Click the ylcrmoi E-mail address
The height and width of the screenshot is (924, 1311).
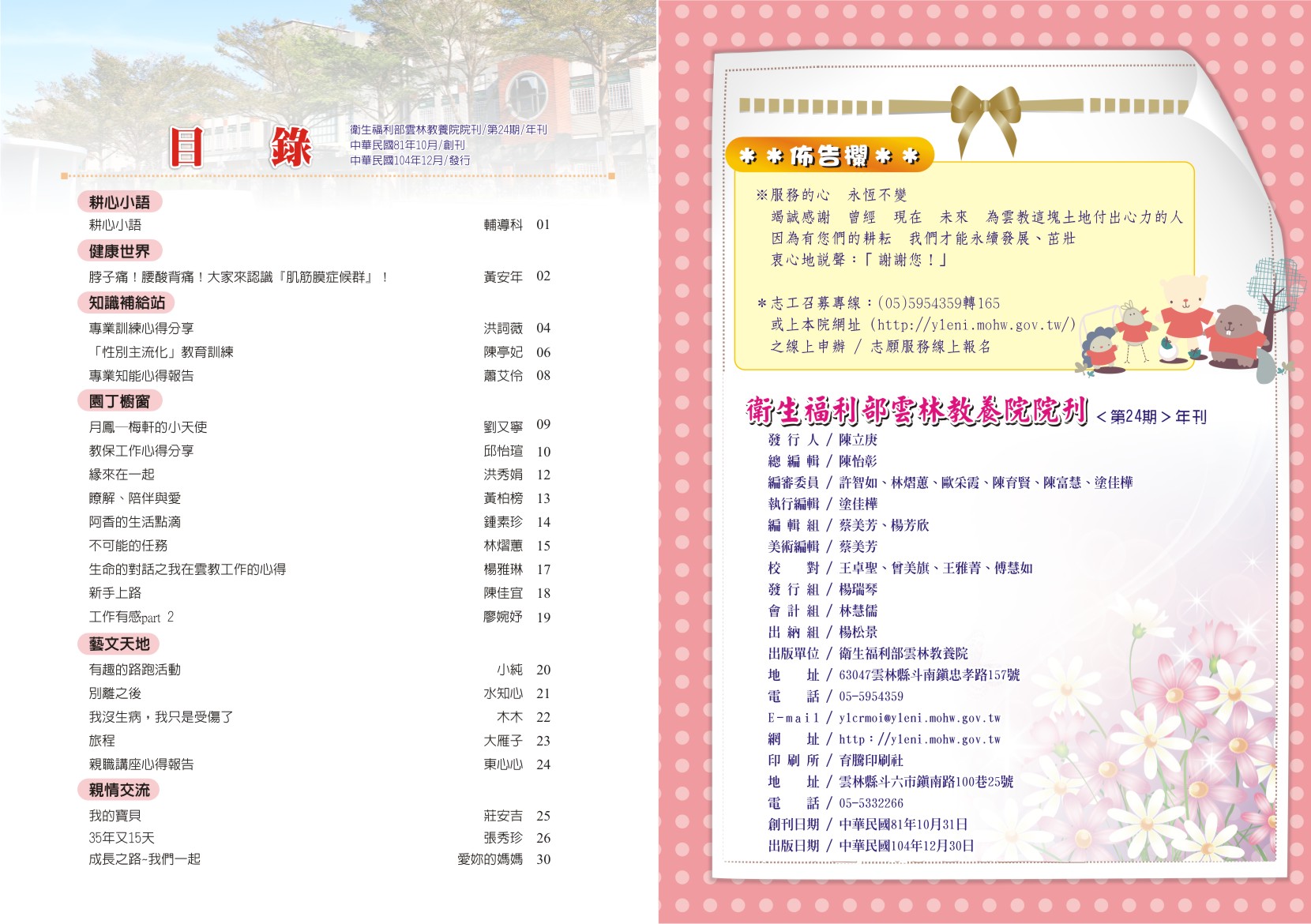[919, 718]
